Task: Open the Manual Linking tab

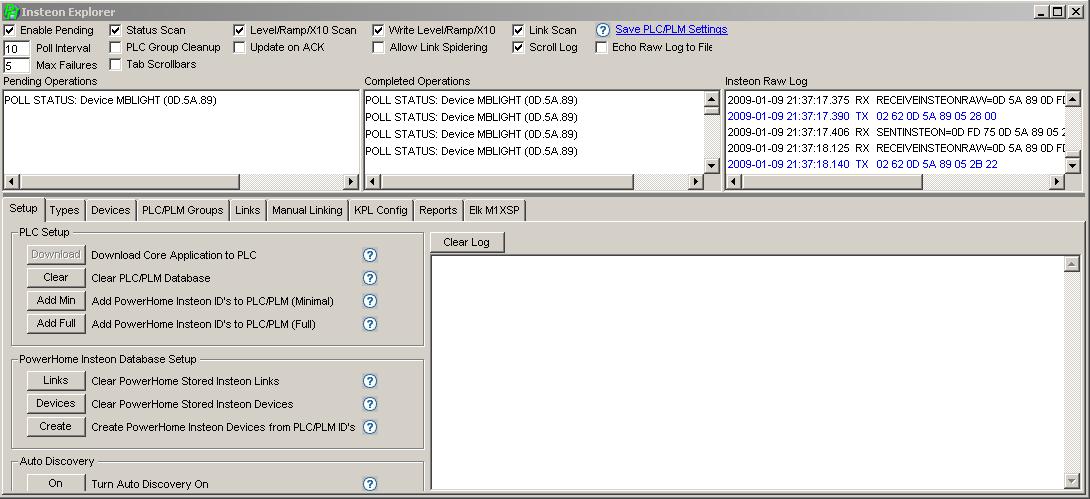Action: coord(307,210)
